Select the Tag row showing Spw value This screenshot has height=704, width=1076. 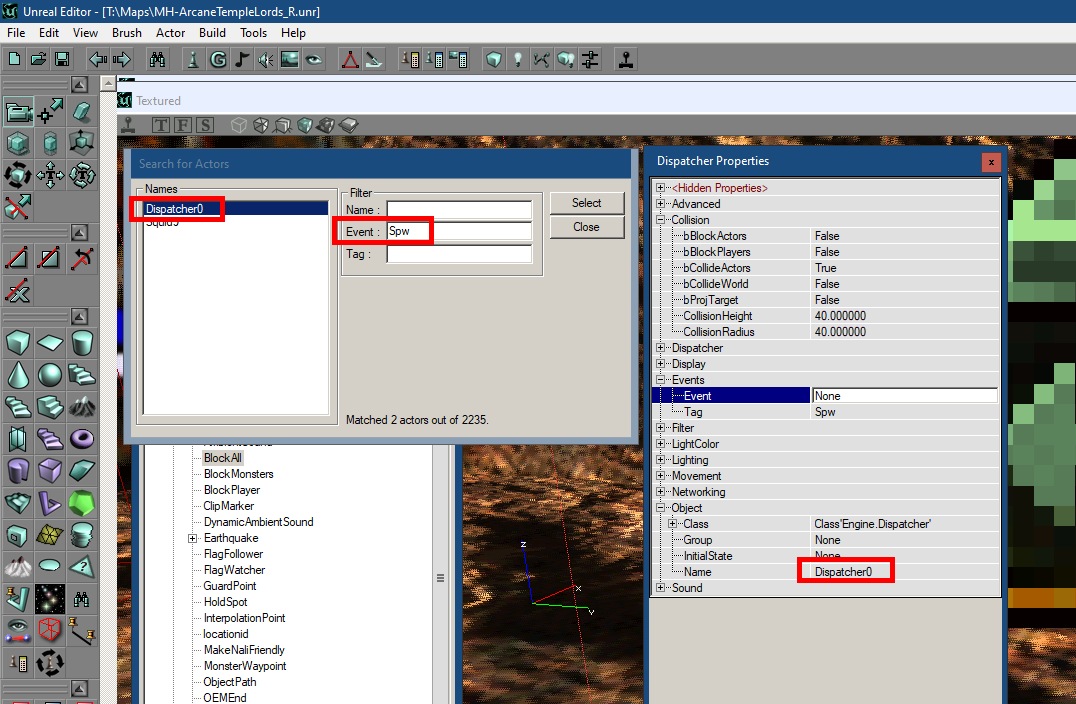[x=731, y=411]
